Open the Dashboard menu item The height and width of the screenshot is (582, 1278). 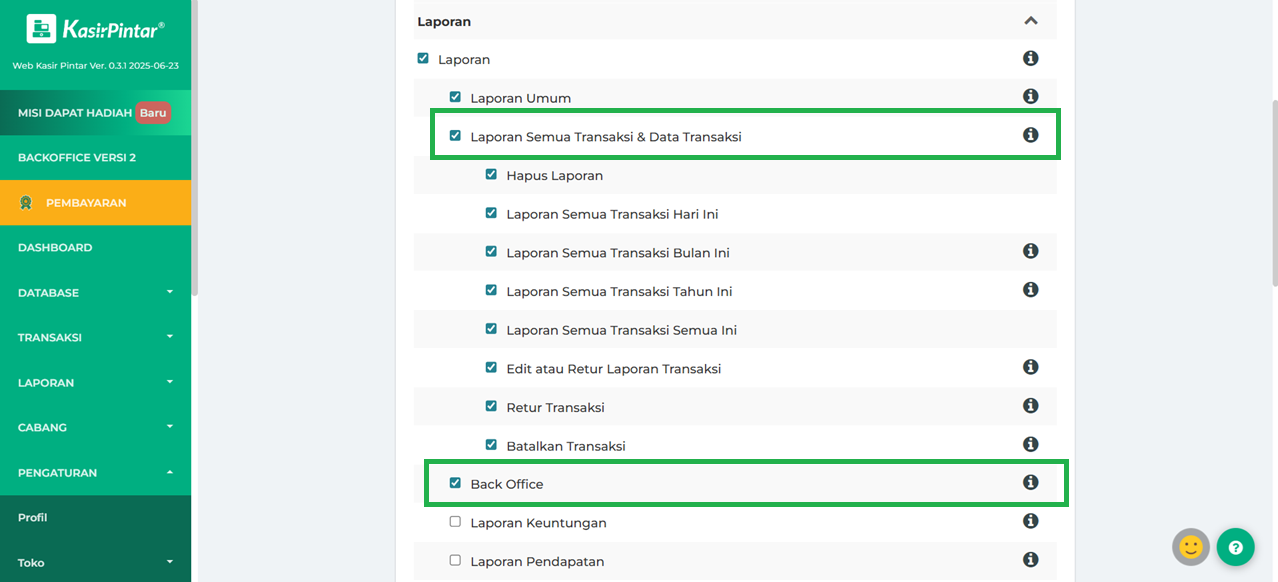coord(55,248)
